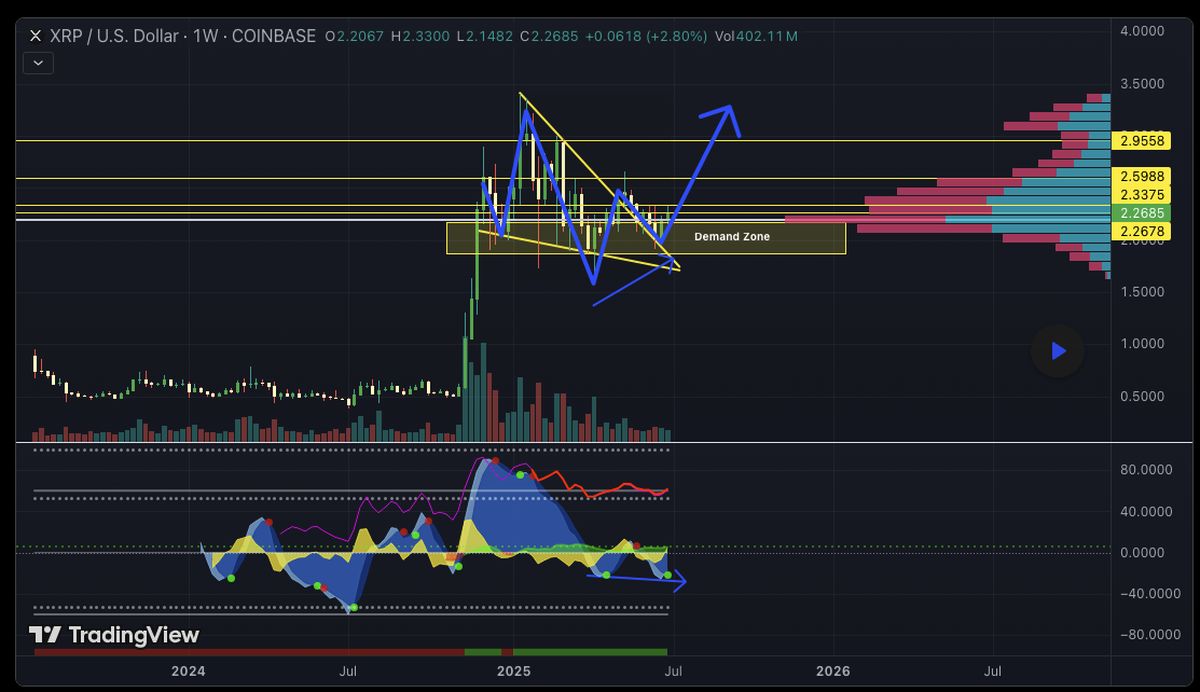Viewport: 1200px width, 692px height.
Task: Click the H 2.3300 high value
Action: tap(421, 36)
